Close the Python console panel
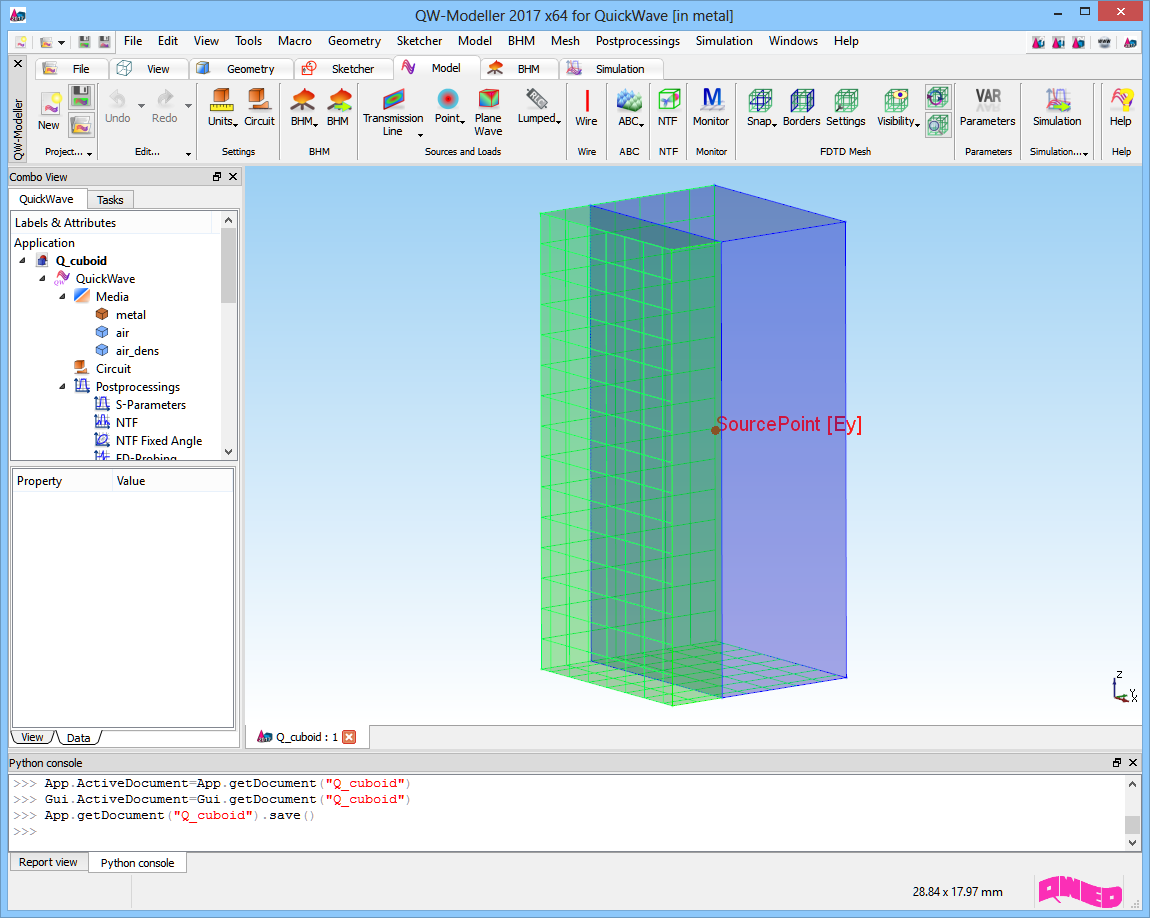This screenshot has width=1150, height=918. click(1133, 763)
